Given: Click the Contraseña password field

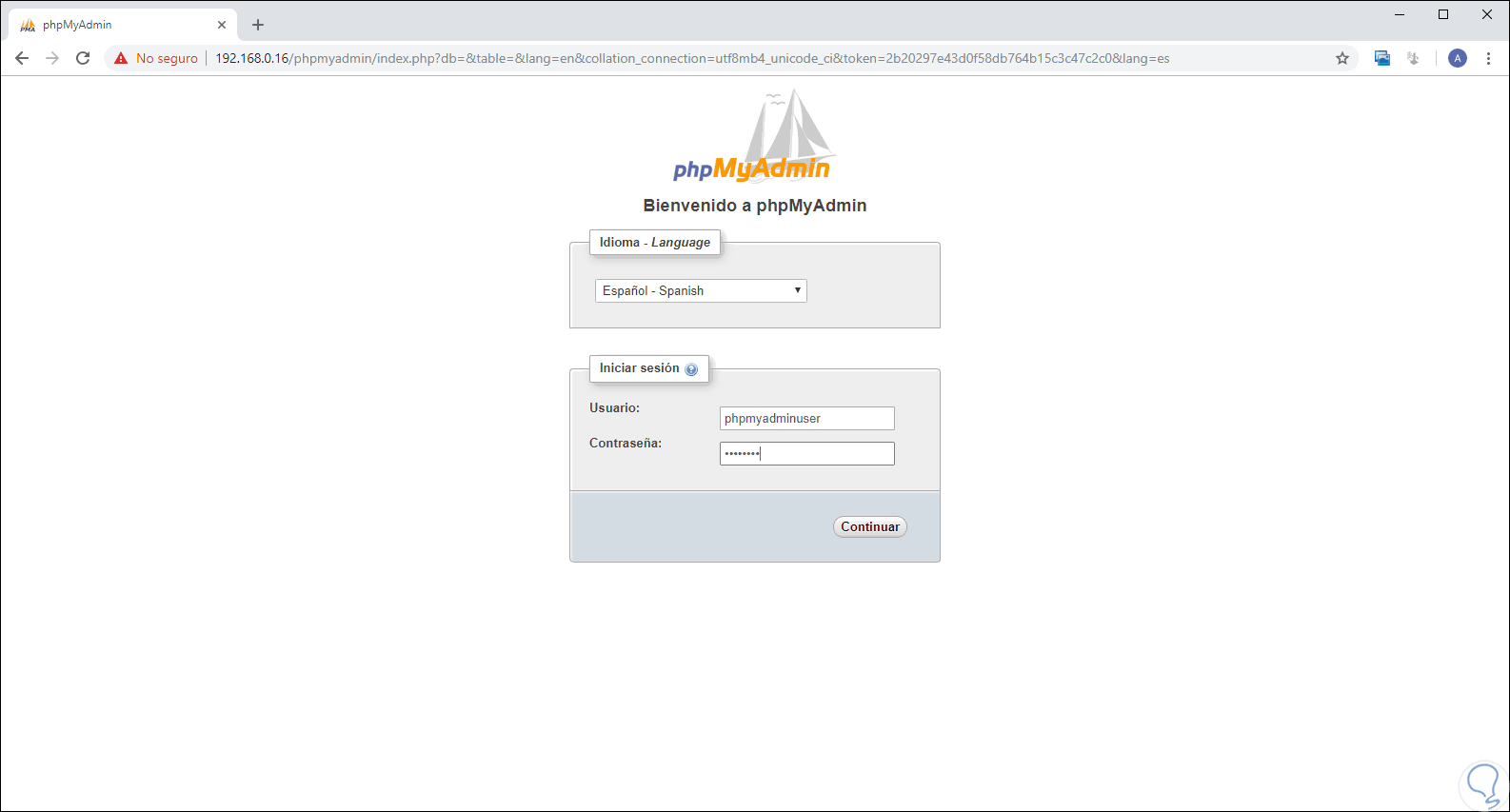Looking at the screenshot, I should (x=807, y=453).
